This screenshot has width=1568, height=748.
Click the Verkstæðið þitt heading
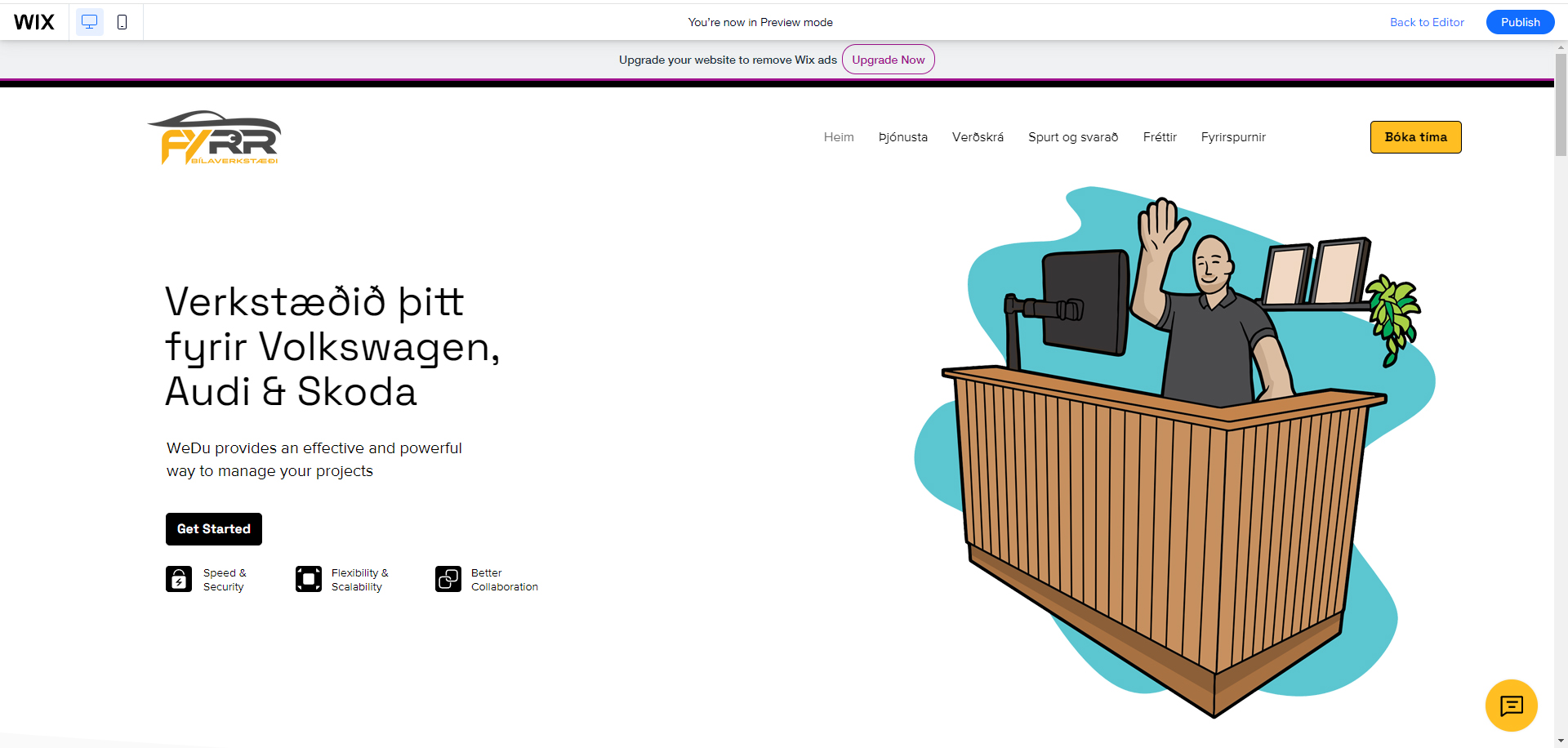point(332,346)
